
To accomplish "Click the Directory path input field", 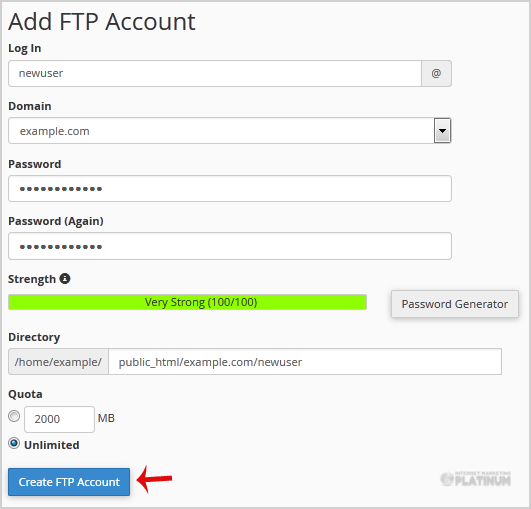I will (x=305, y=362).
